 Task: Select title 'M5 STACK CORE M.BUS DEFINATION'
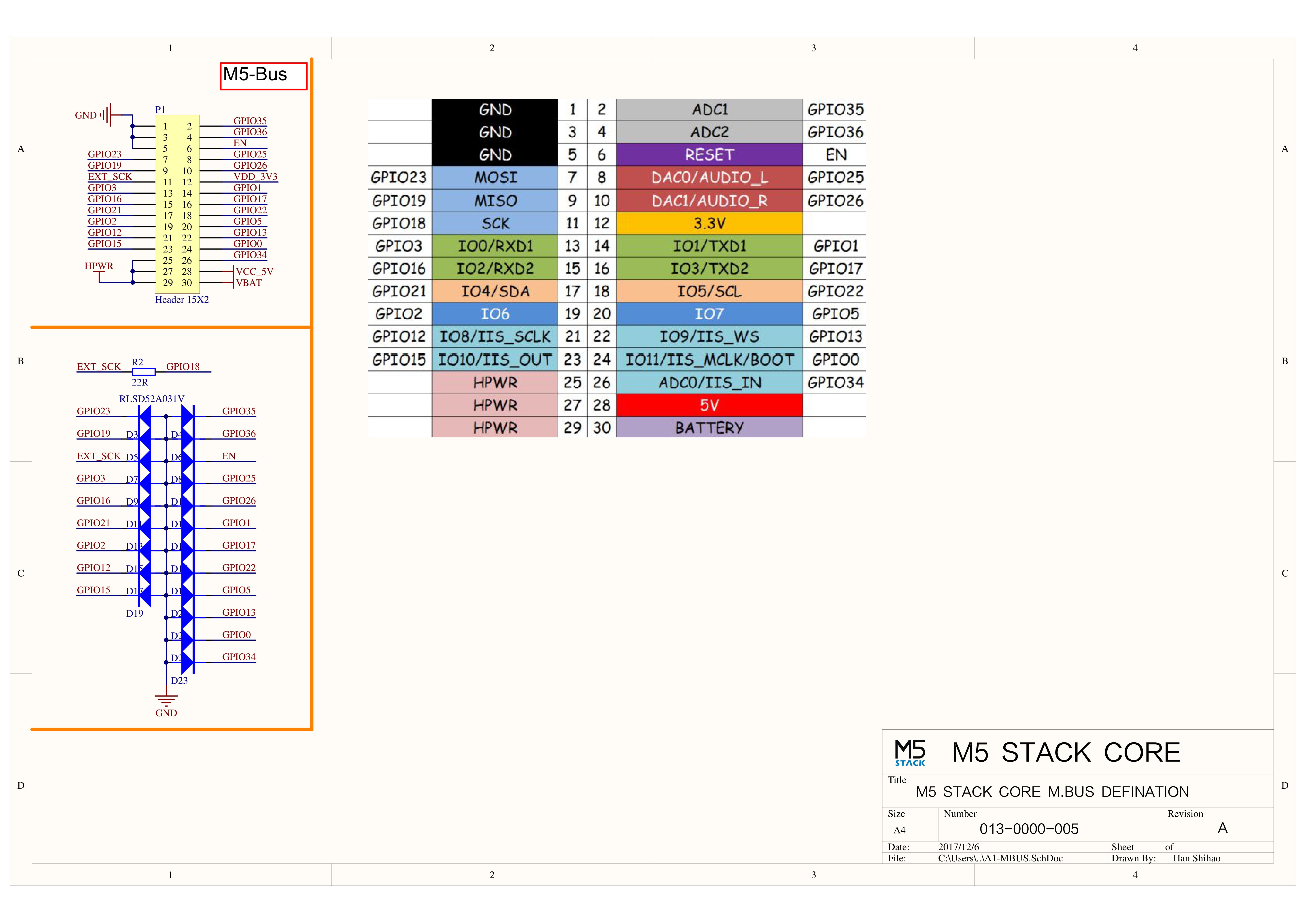click(x=1052, y=792)
